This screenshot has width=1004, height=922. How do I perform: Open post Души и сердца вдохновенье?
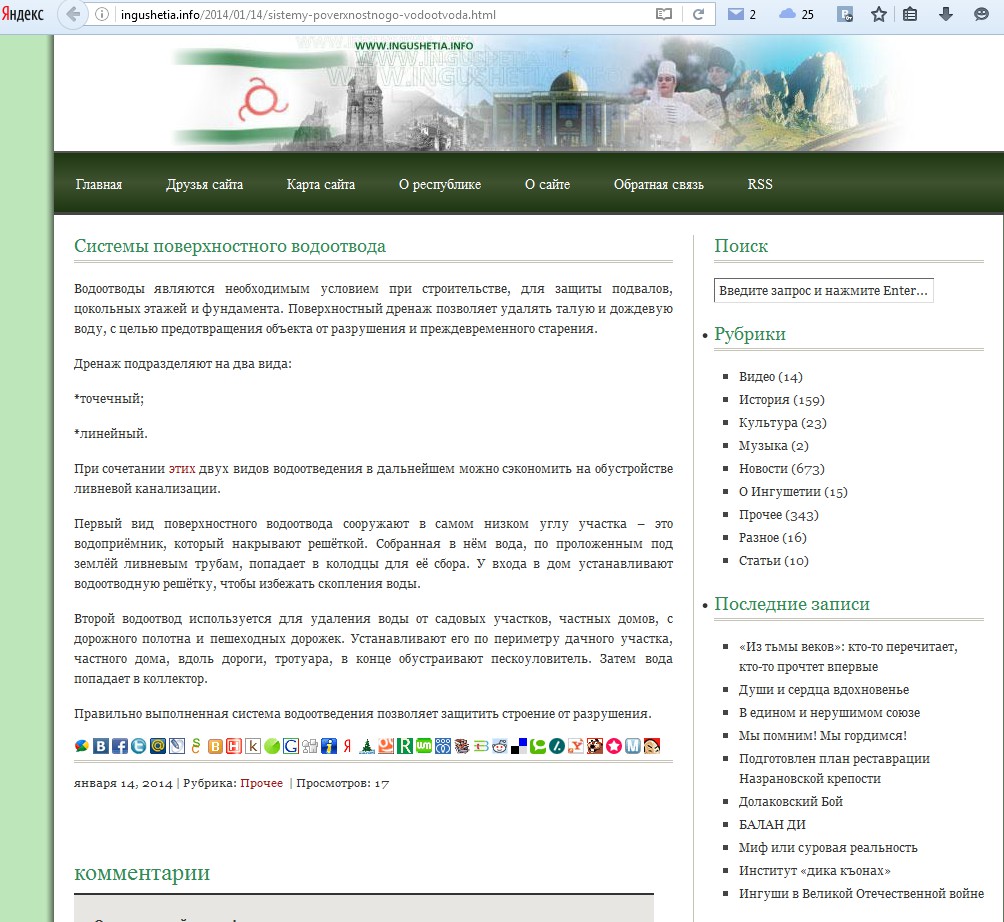[824, 690]
